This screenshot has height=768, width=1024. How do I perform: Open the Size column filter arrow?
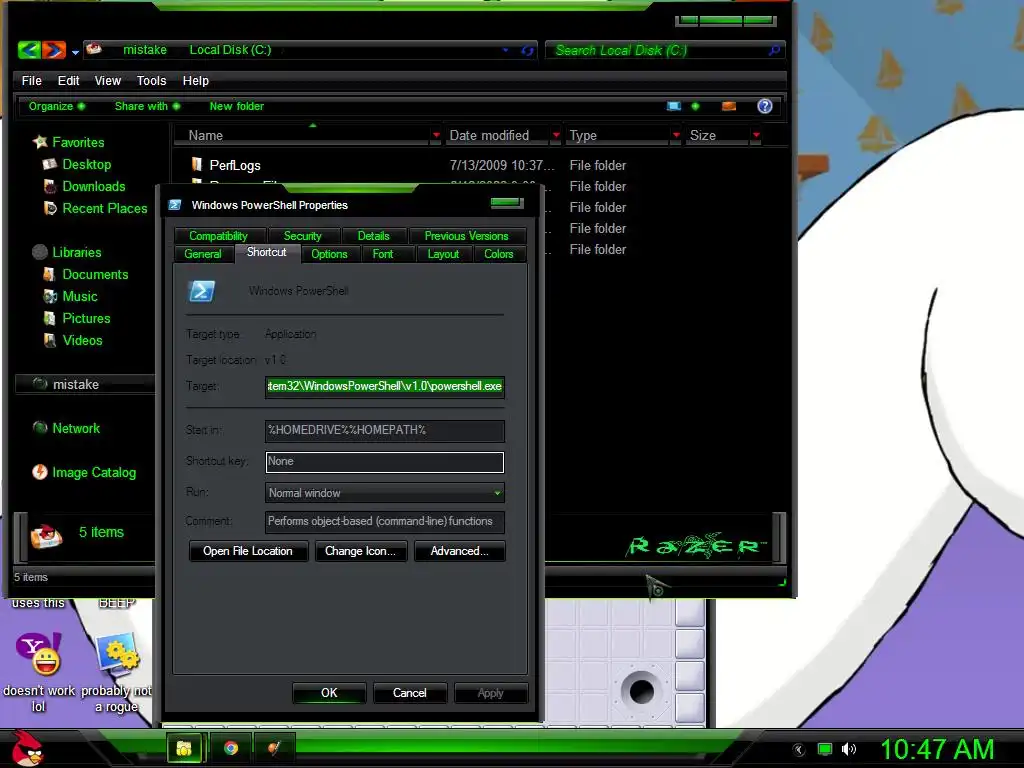(x=756, y=135)
